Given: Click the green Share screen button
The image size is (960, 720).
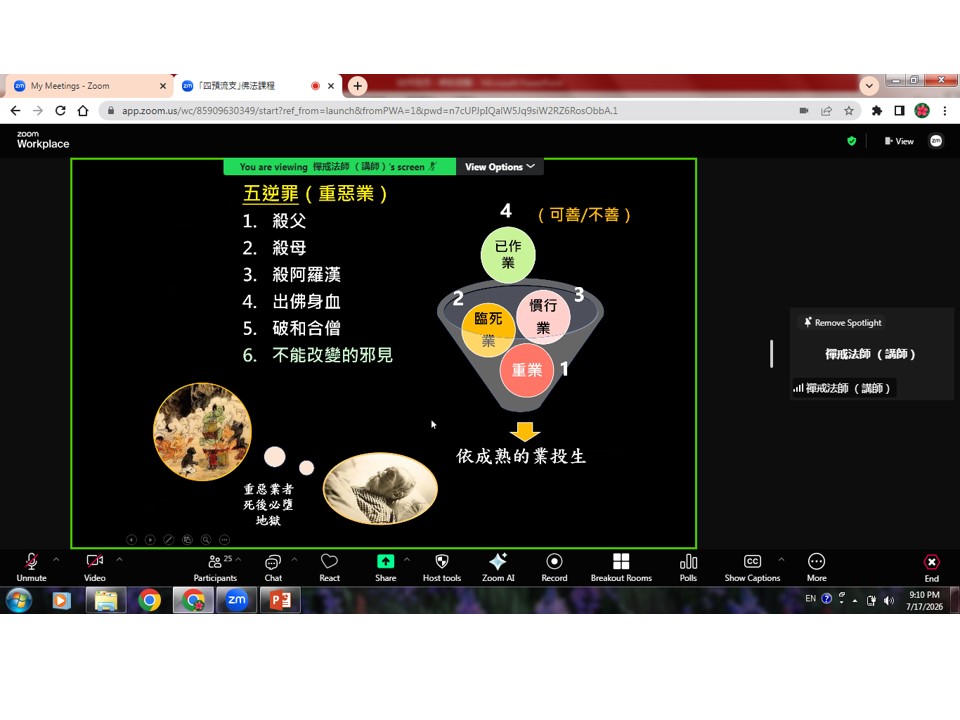Looking at the screenshot, I should click(x=385, y=567).
